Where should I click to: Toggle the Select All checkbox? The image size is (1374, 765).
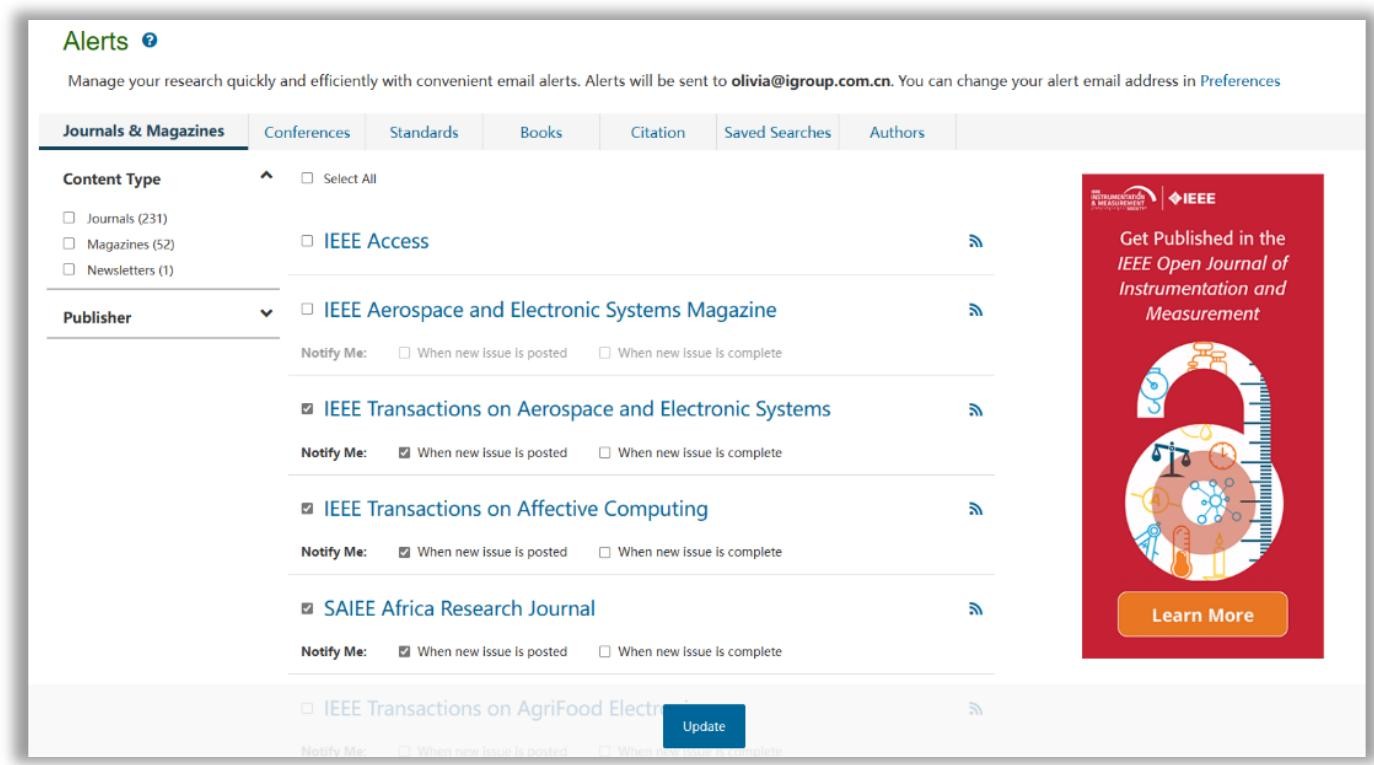(308, 179)
